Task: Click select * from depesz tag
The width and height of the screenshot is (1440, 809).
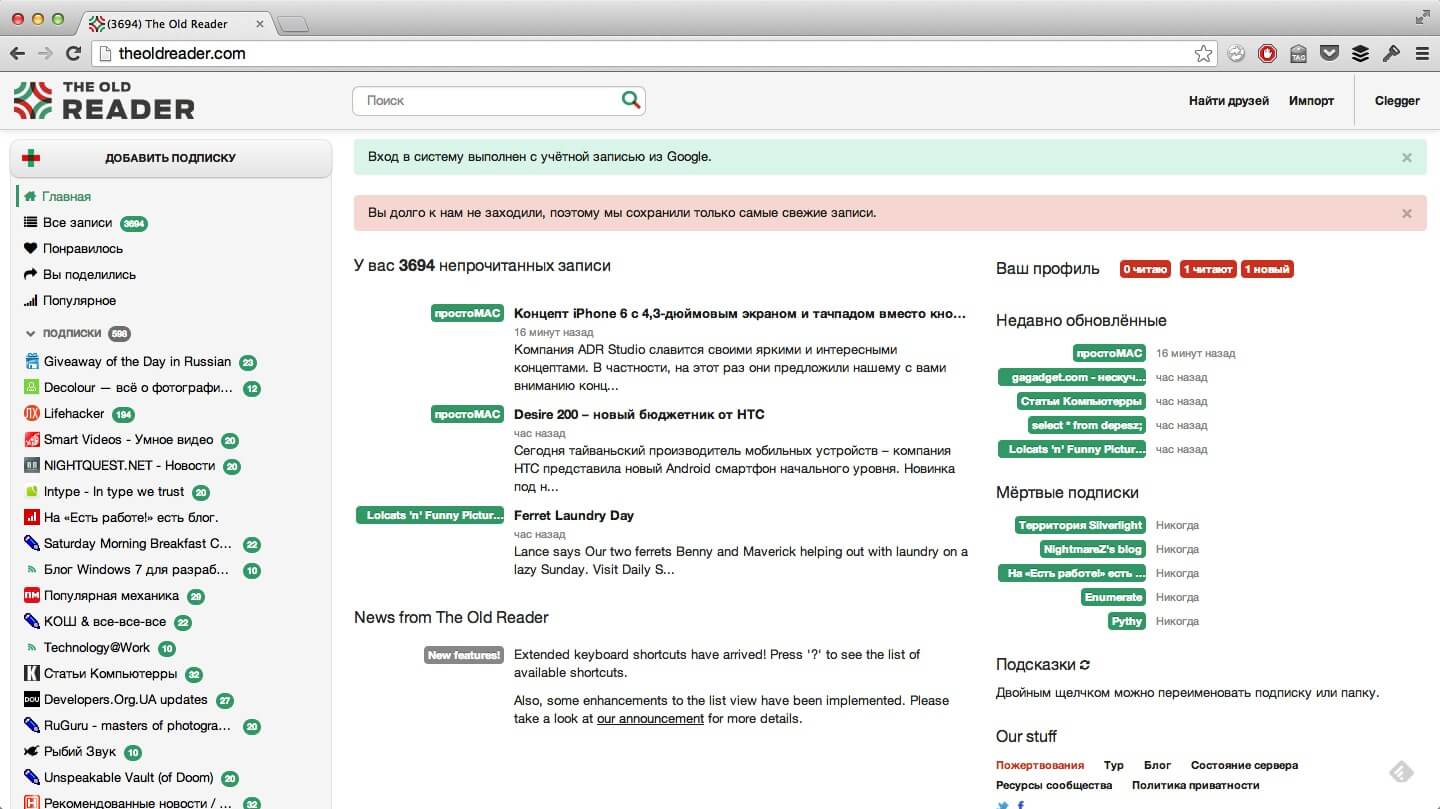Action: [1086, 425]
